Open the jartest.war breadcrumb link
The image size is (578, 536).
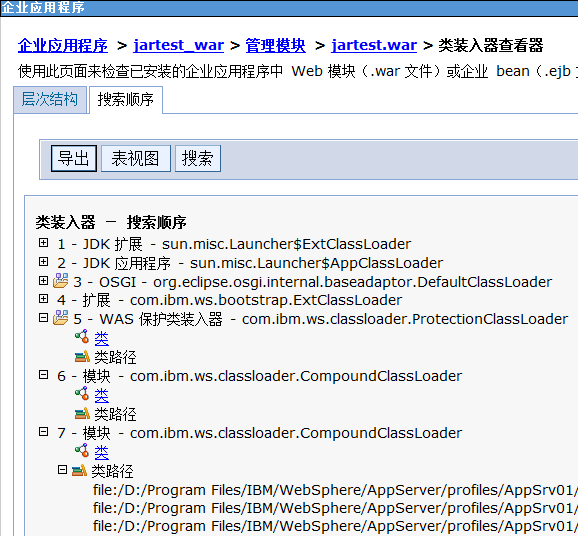point(374,45)
